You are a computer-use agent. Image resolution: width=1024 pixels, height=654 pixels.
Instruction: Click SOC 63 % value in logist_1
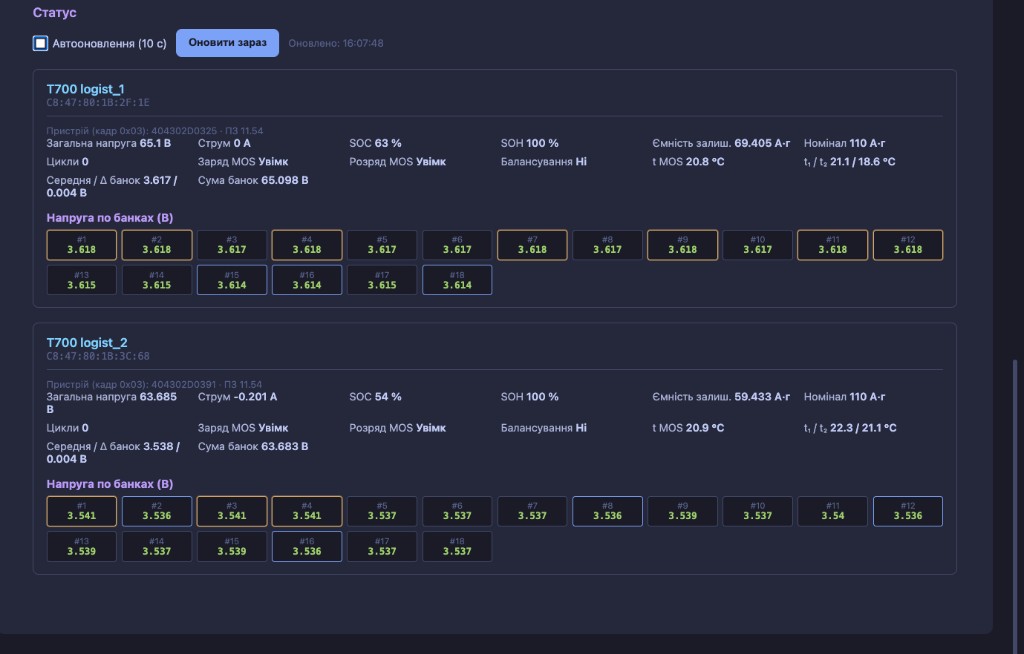click(376, 143)
